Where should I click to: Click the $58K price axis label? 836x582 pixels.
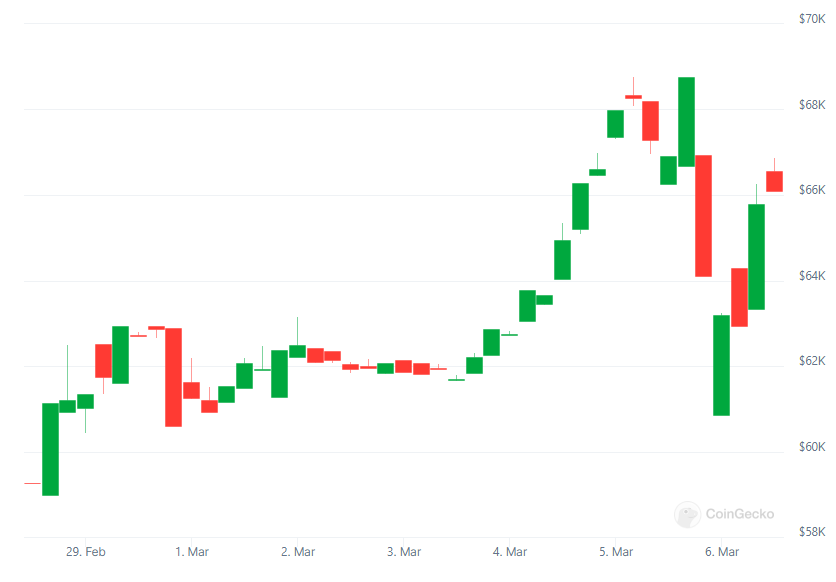[811, 531]
